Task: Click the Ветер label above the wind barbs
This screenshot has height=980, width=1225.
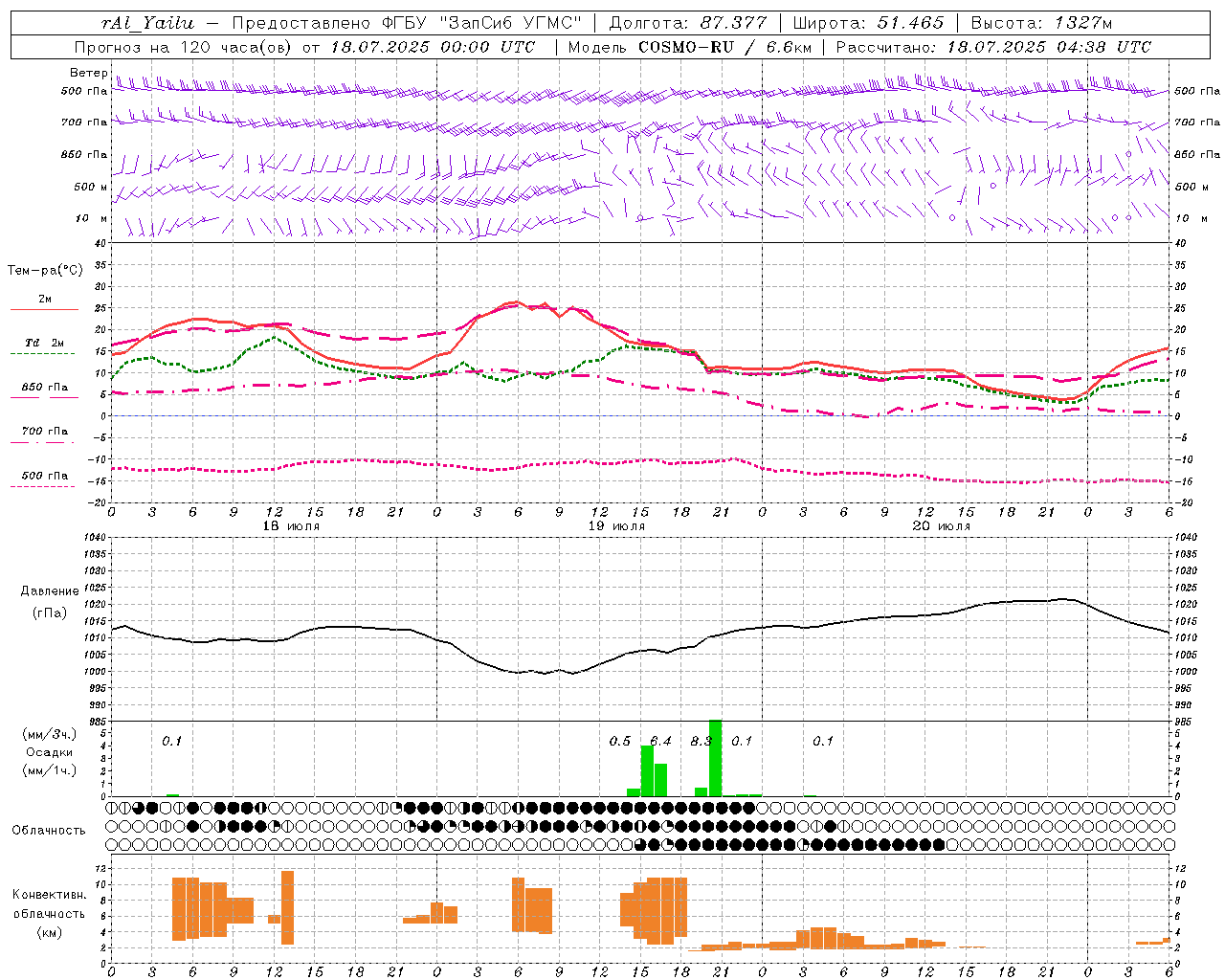Action: coord(89,73)
